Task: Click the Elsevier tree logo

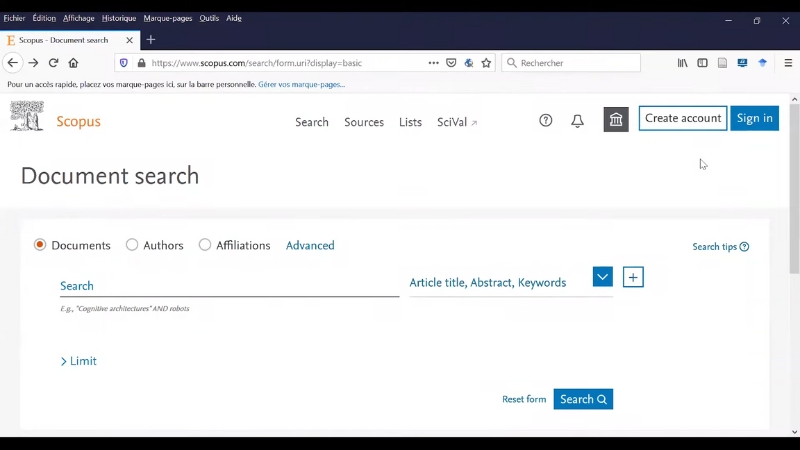Action: (27, 116)
